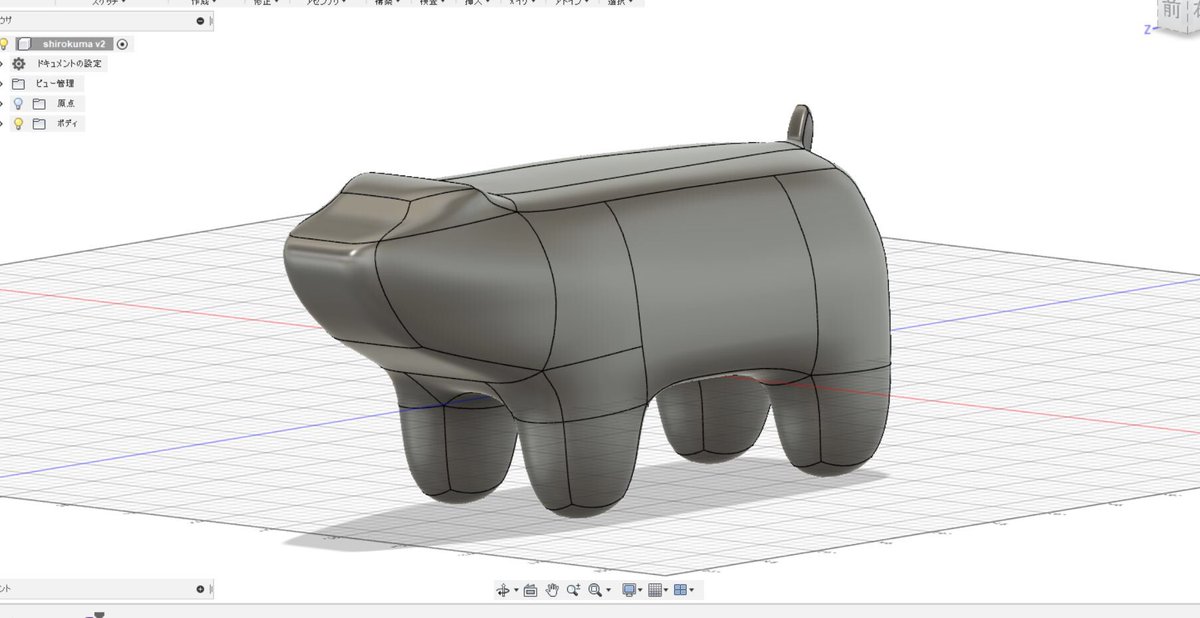The width and height of the screenshot is (1200, 618).
Task: Open the Zoom Window options dropdown arrow
Action: (608, 590)
